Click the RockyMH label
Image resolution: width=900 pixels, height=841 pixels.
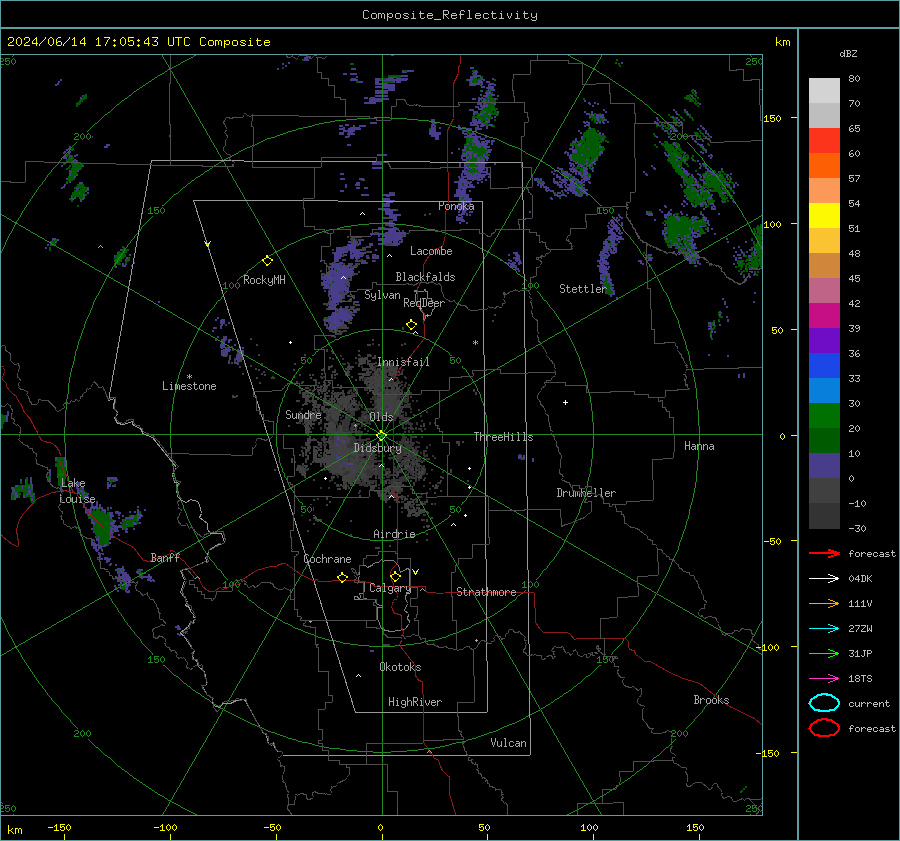pyautogui.click(x=264, y=280)
